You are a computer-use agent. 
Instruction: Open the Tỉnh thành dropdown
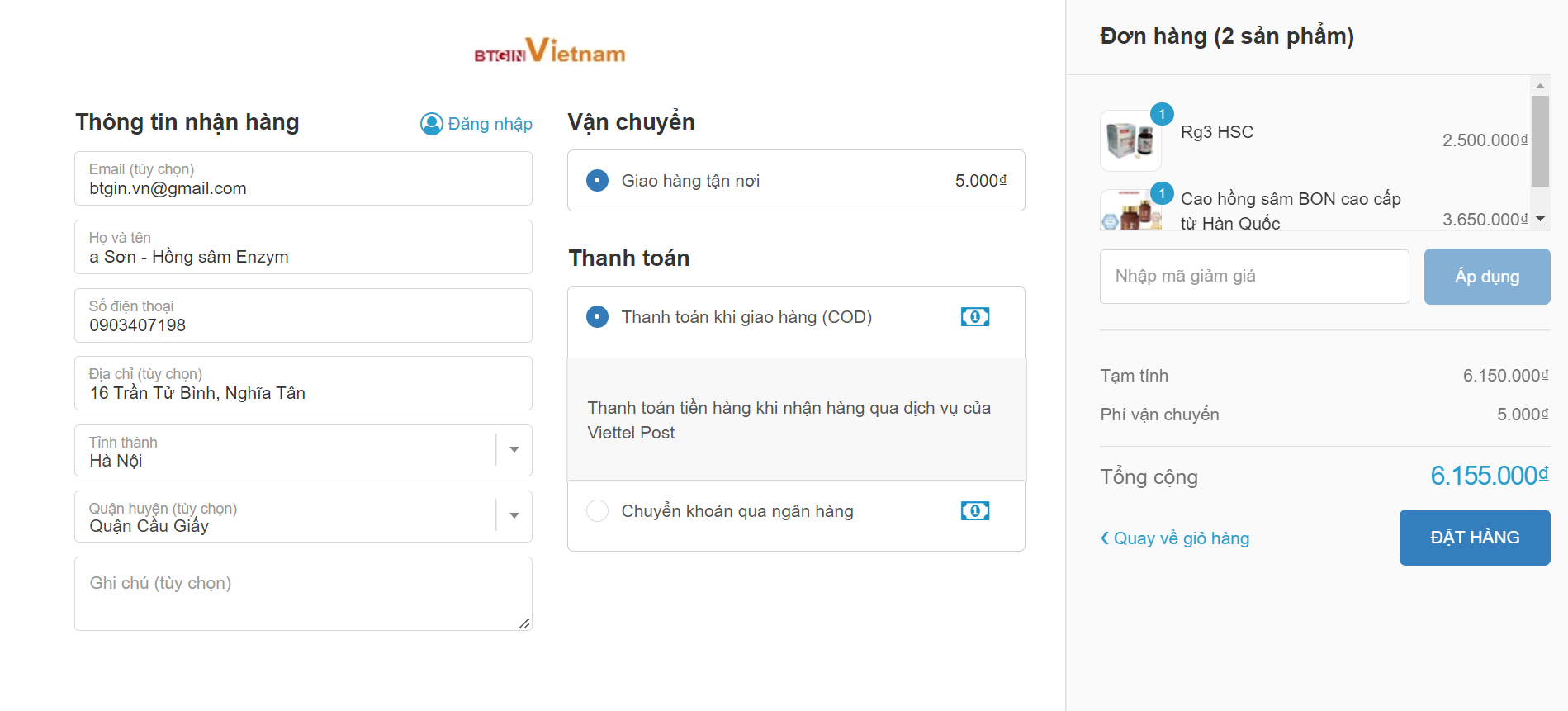coord(514,450)
